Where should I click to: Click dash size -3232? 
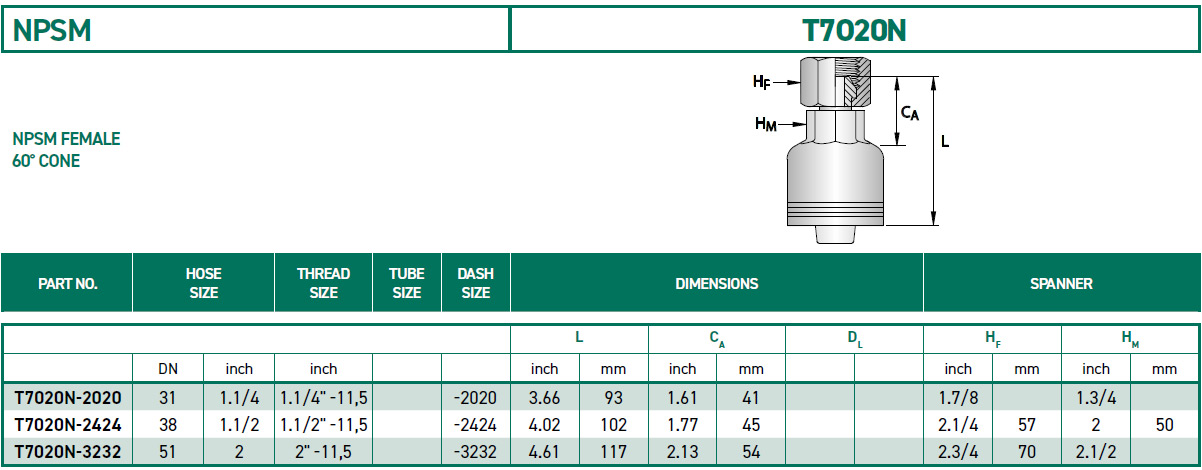pos(475,452)
